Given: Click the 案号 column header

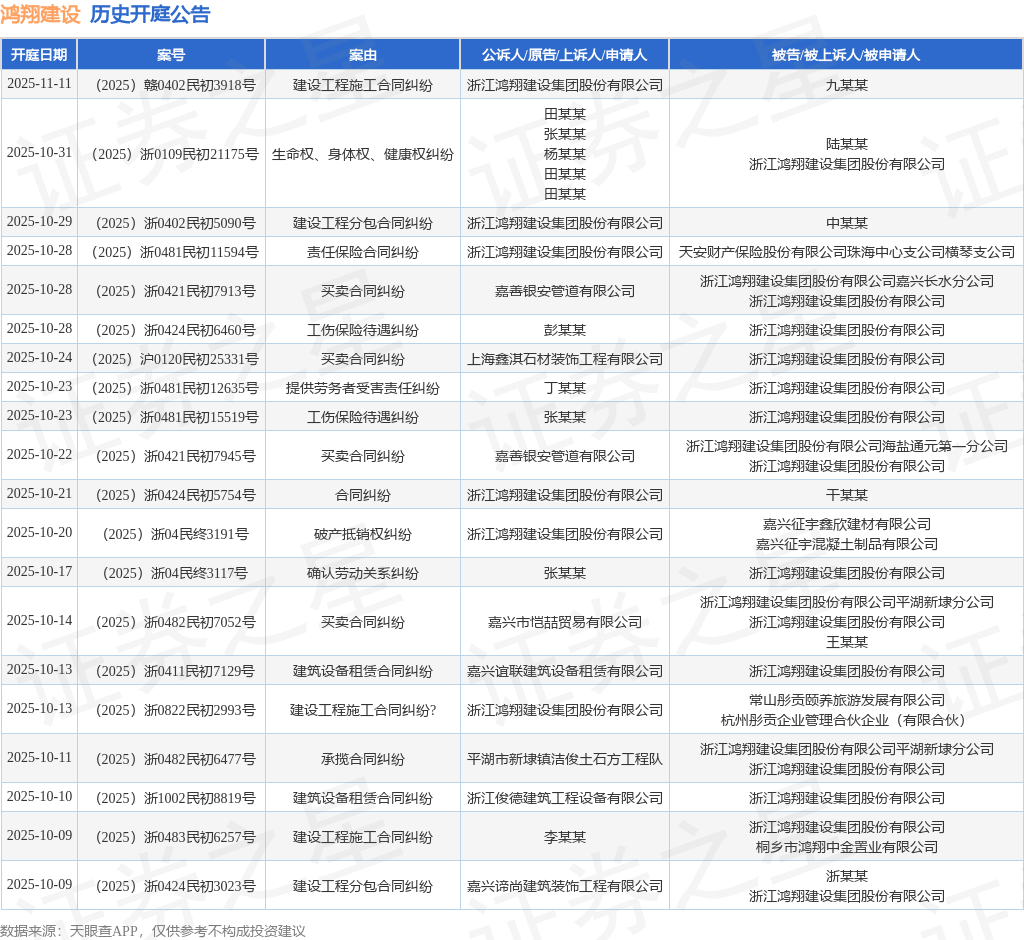Looking at the screenshot, I should (x=171, y=55).
